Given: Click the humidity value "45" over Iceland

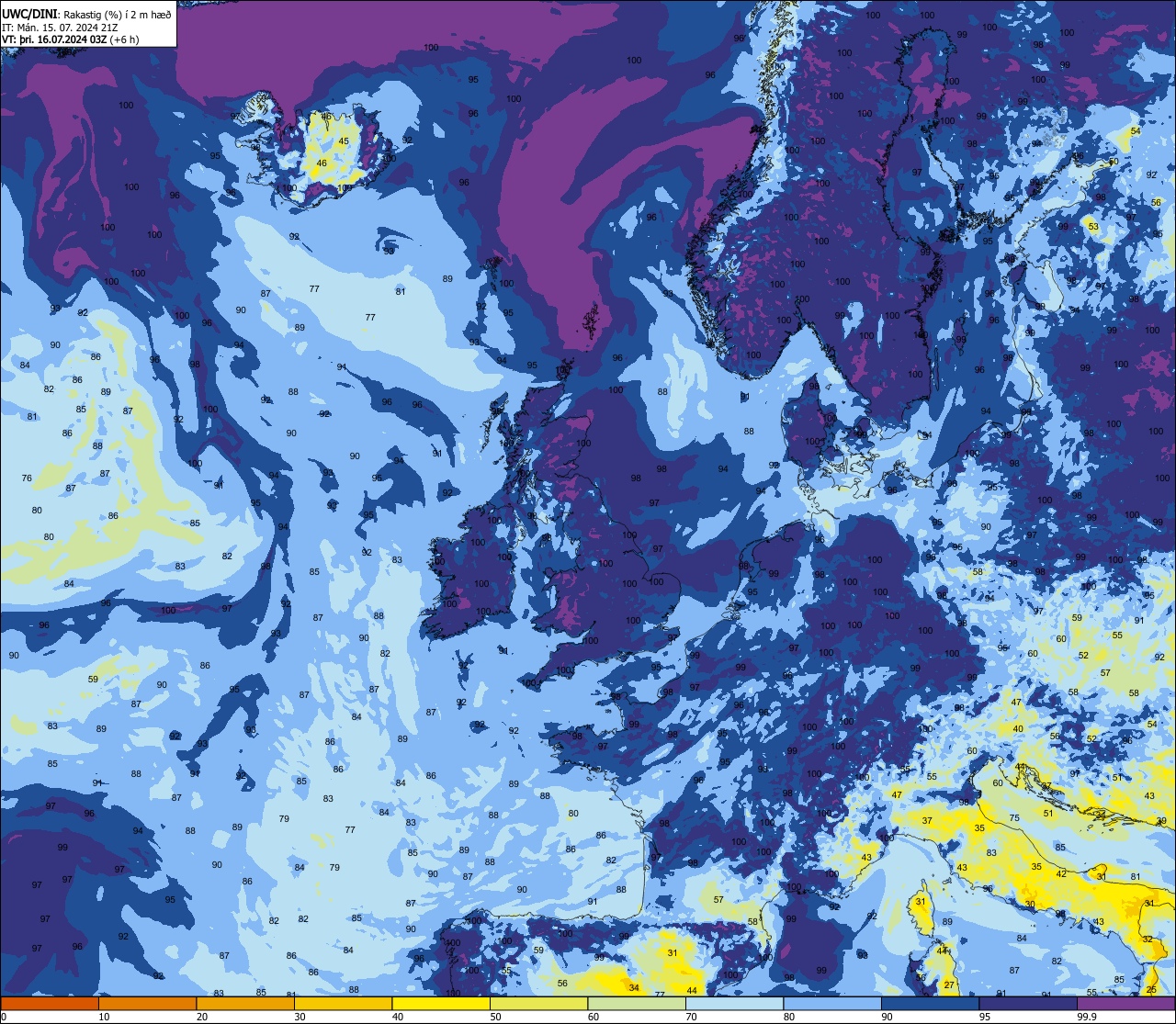Looking at the screenshot, I should (x=344, y=141).
